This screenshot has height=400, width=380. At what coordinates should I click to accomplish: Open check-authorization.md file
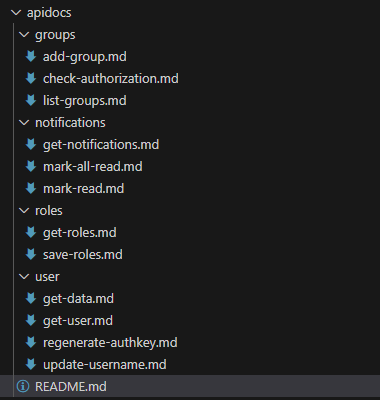tap(111, 78)
